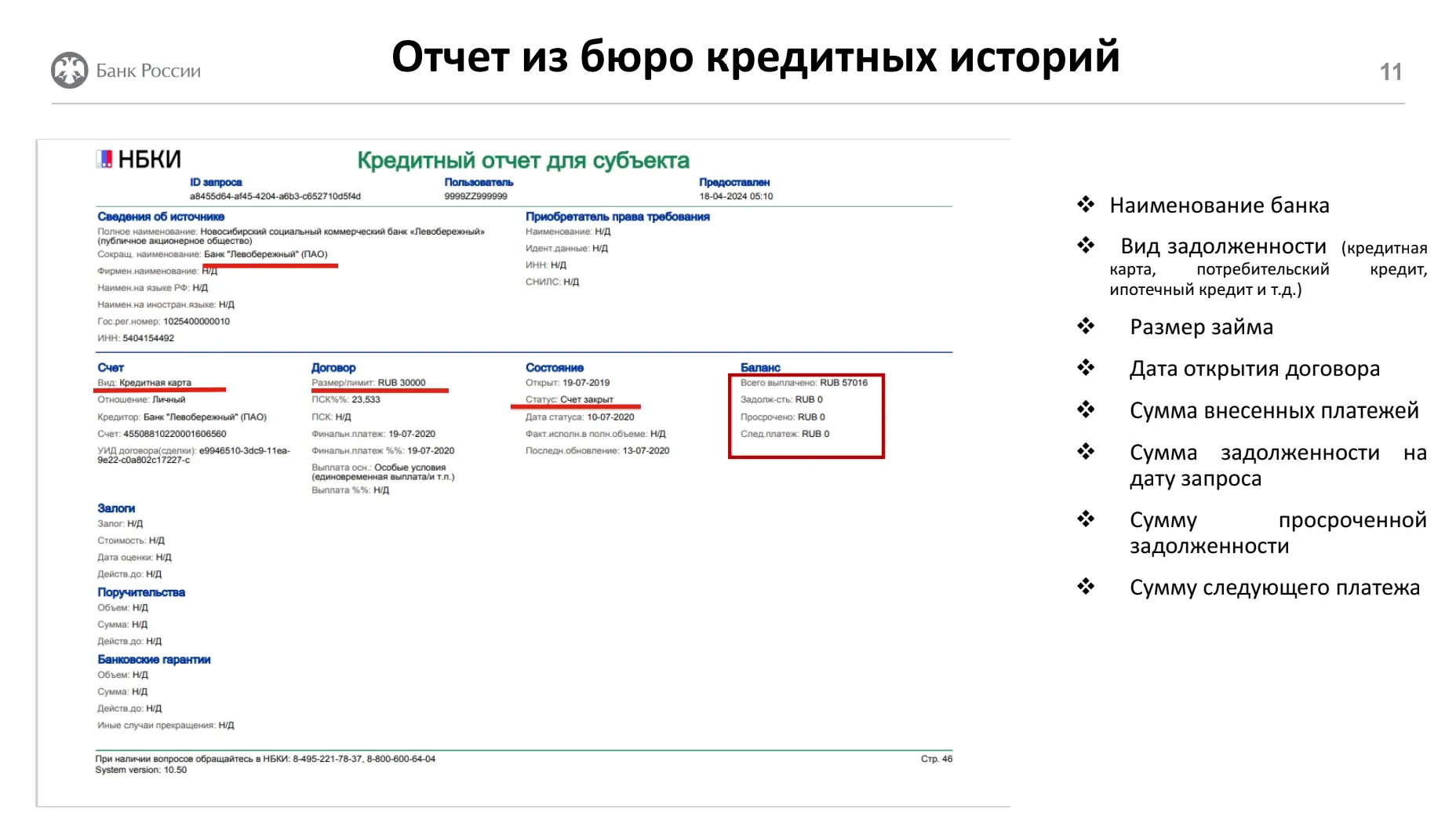Click the НБКИ logo icon
The width and height of the screenshot is (1456, 819).
point(104,159)
